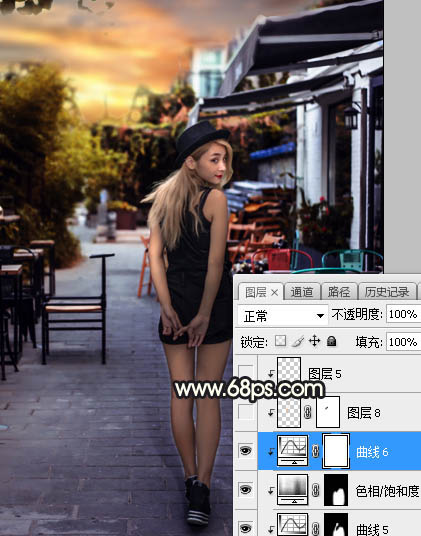This screenshot has height=536, width=421.
Task: Click the lock all padlock icon
Action: (331, 341)
